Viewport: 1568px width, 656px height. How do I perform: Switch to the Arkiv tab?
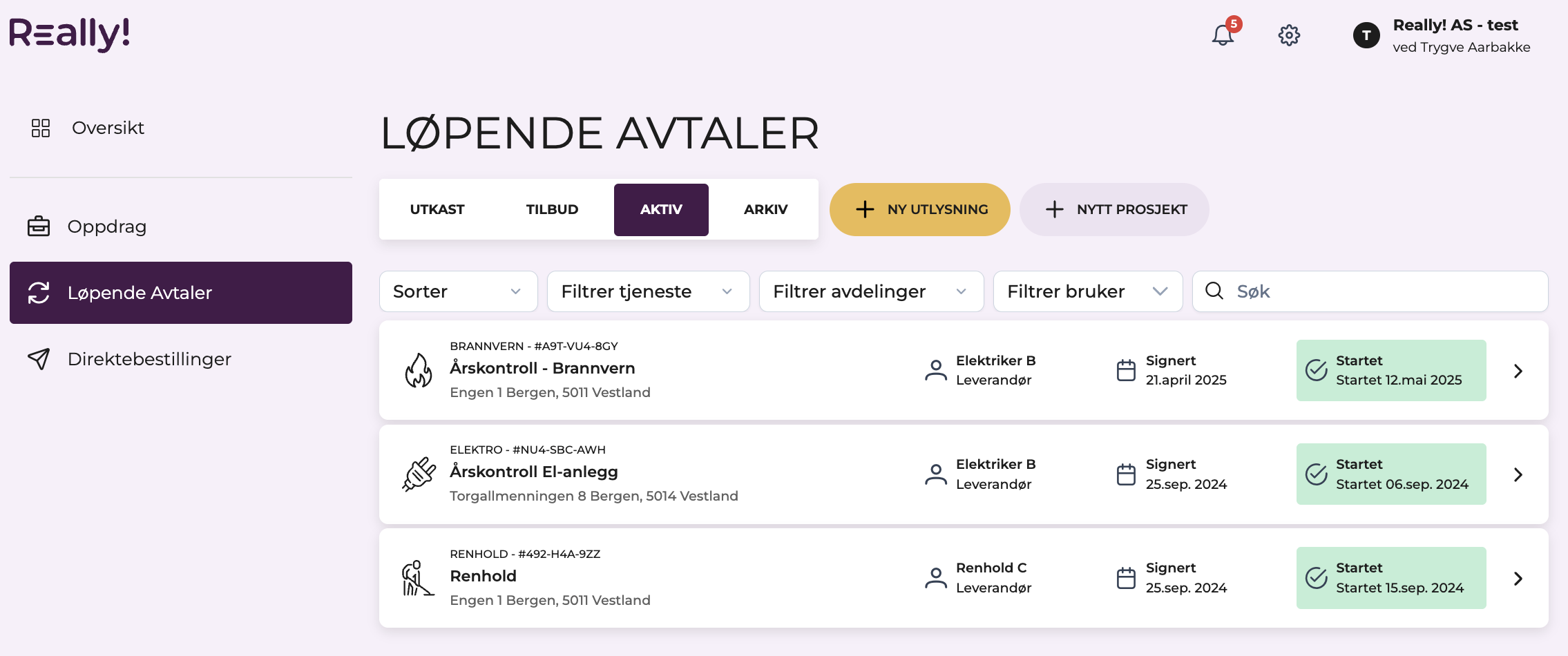click(765, 209)
